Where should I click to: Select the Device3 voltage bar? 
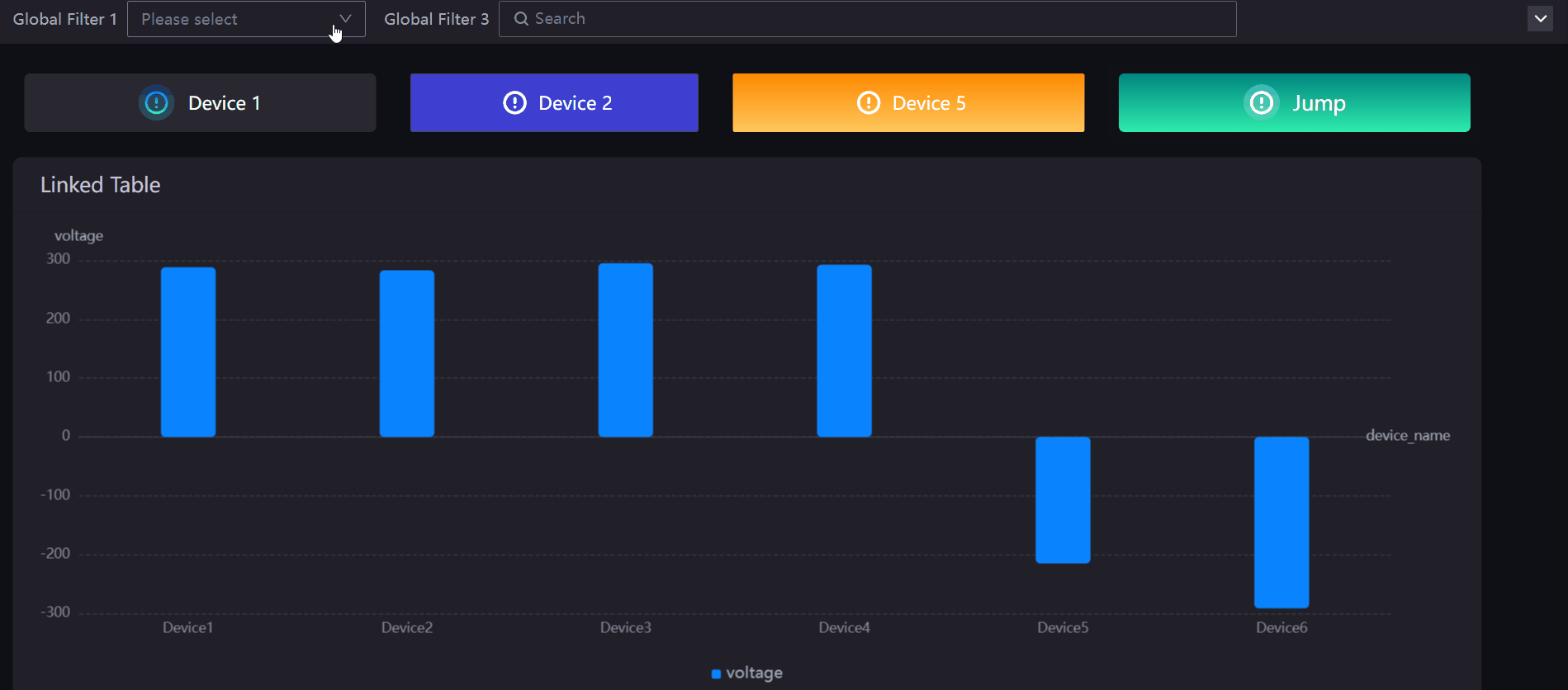pyautogui.click(x=625, y=350)
